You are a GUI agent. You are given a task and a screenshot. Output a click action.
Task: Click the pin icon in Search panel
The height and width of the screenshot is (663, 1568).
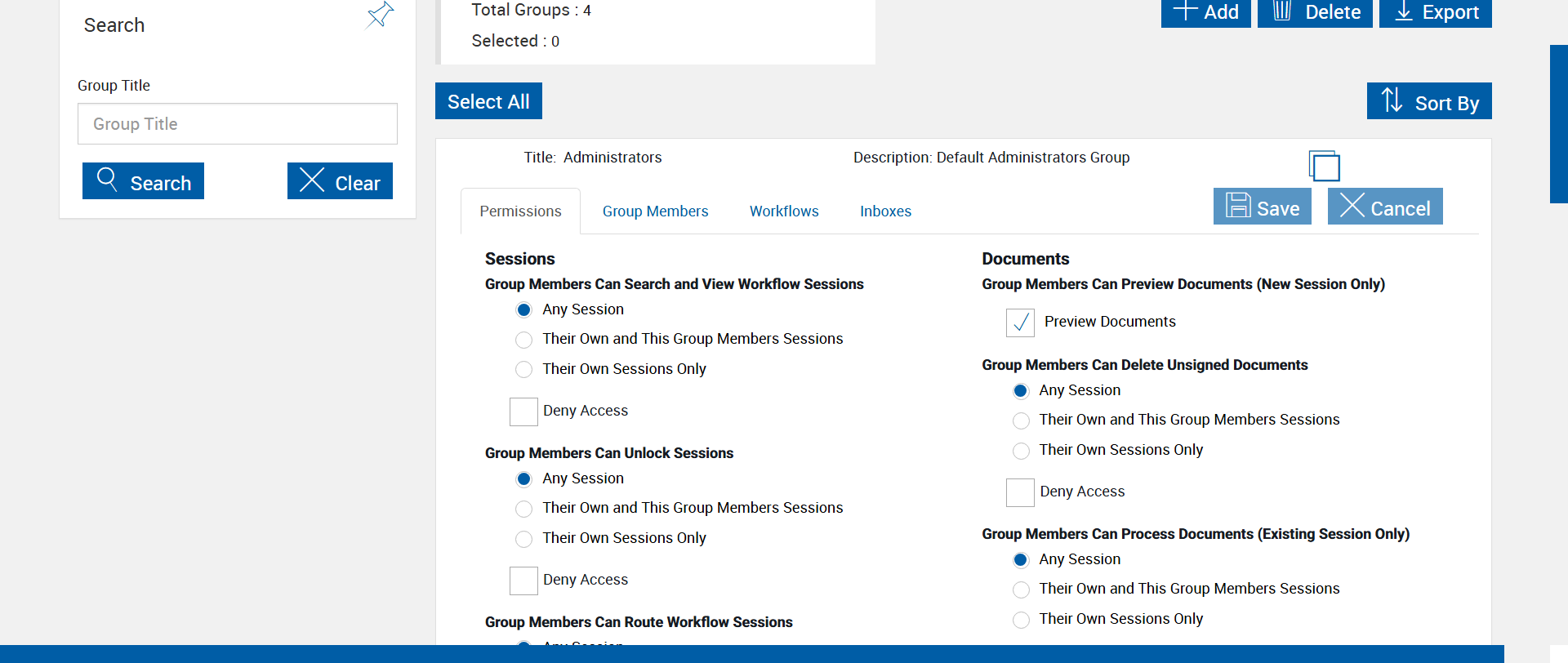pos(380,15)
